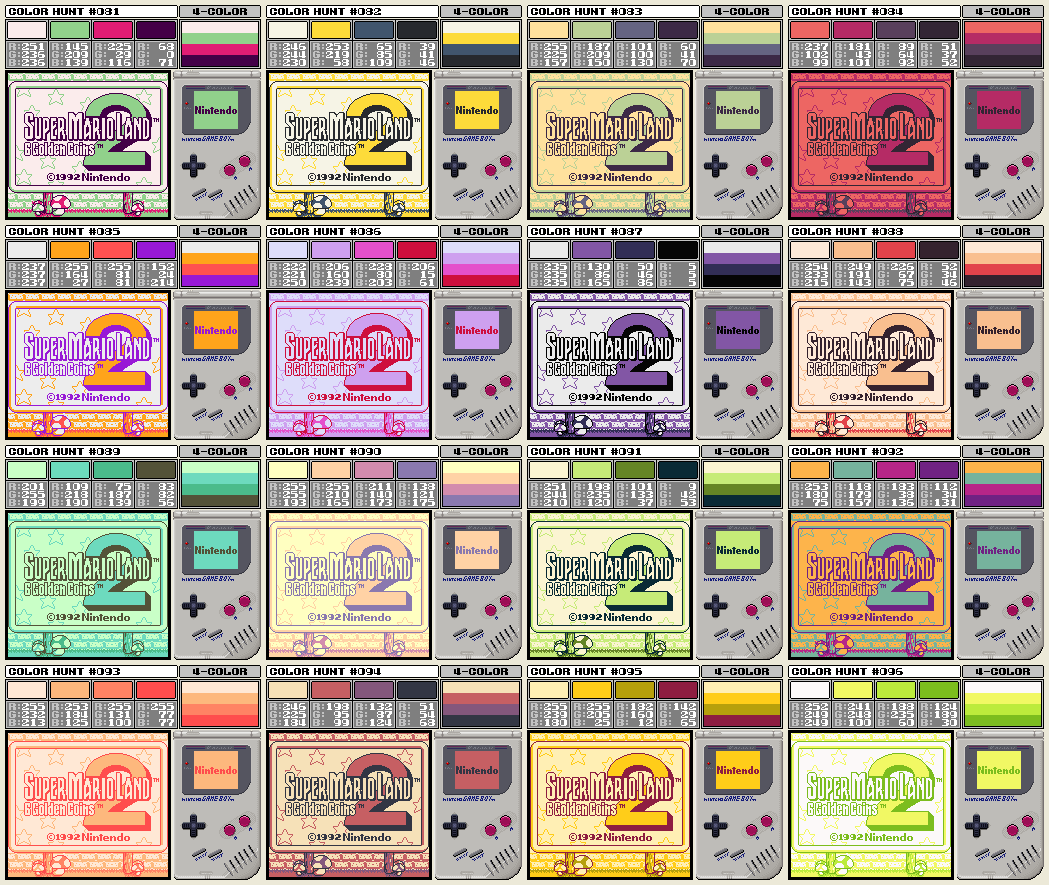Pick the peach swatch in Color Hunt #088
The image size is (1049, 885).
point(852,250)
